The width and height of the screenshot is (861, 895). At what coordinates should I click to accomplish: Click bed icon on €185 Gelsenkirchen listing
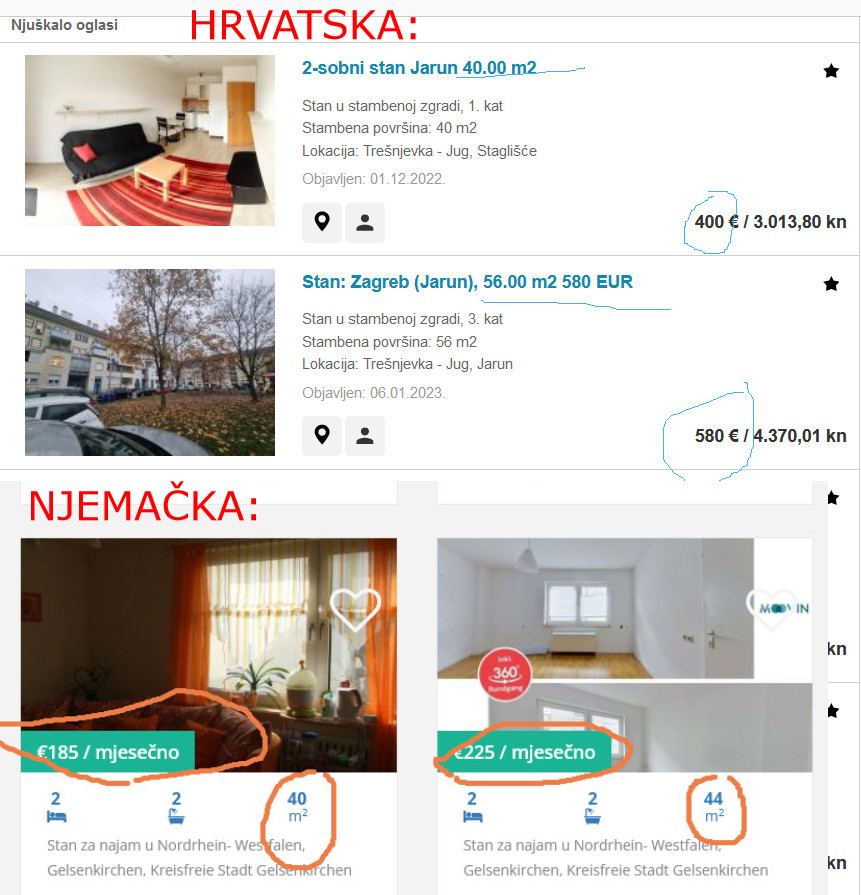click(x=57, y=817)
